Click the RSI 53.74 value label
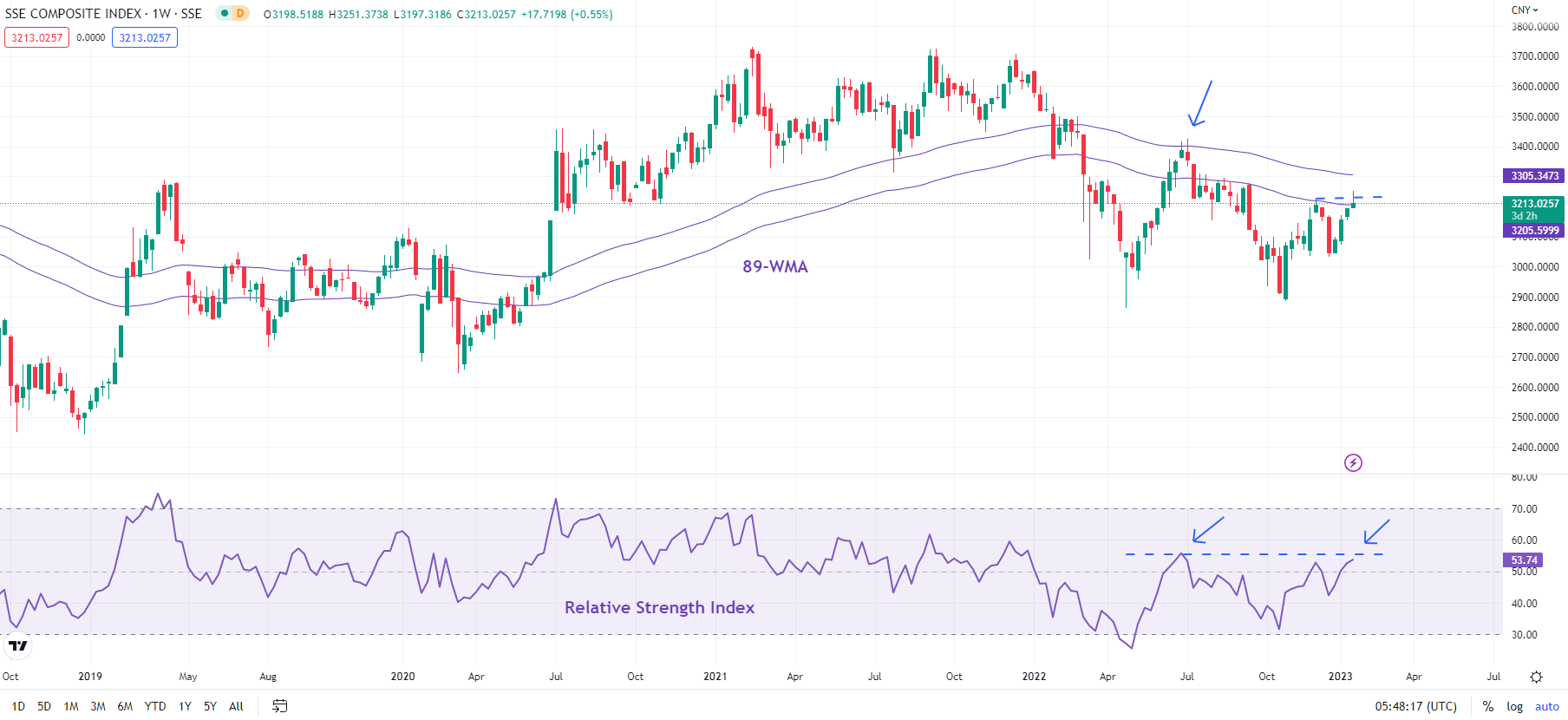 click(1524, 560)
